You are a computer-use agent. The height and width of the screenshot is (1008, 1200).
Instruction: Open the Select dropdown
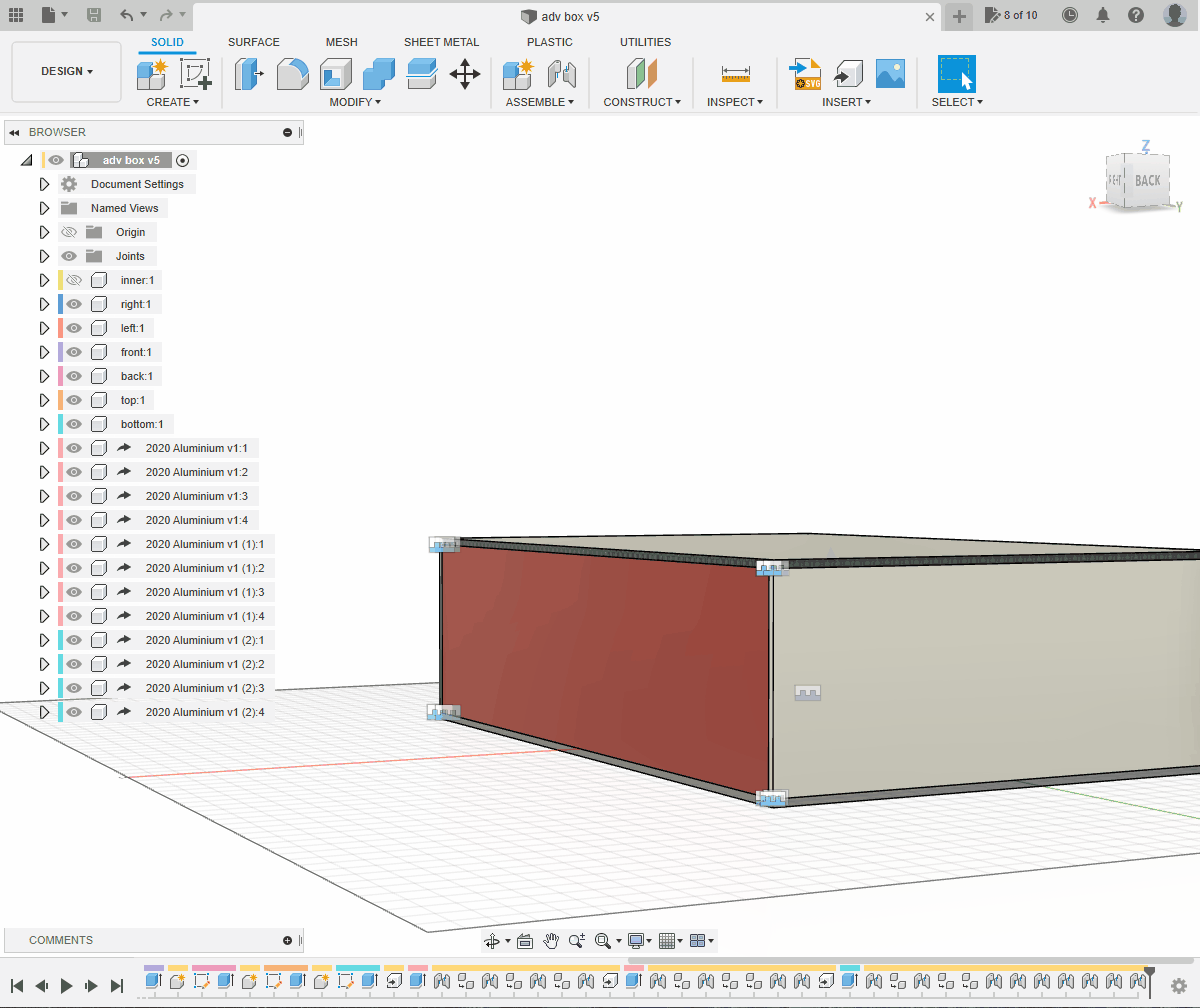(x=956, y=102)
